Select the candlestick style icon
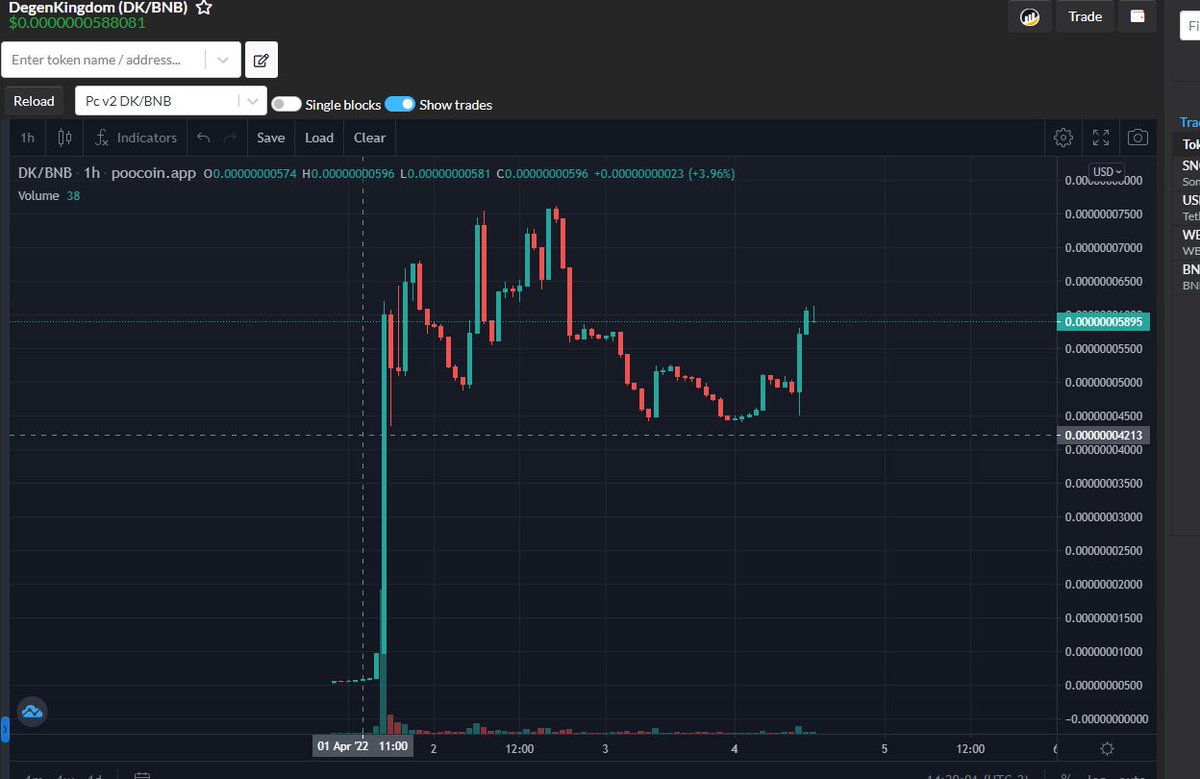 (64, 137)
